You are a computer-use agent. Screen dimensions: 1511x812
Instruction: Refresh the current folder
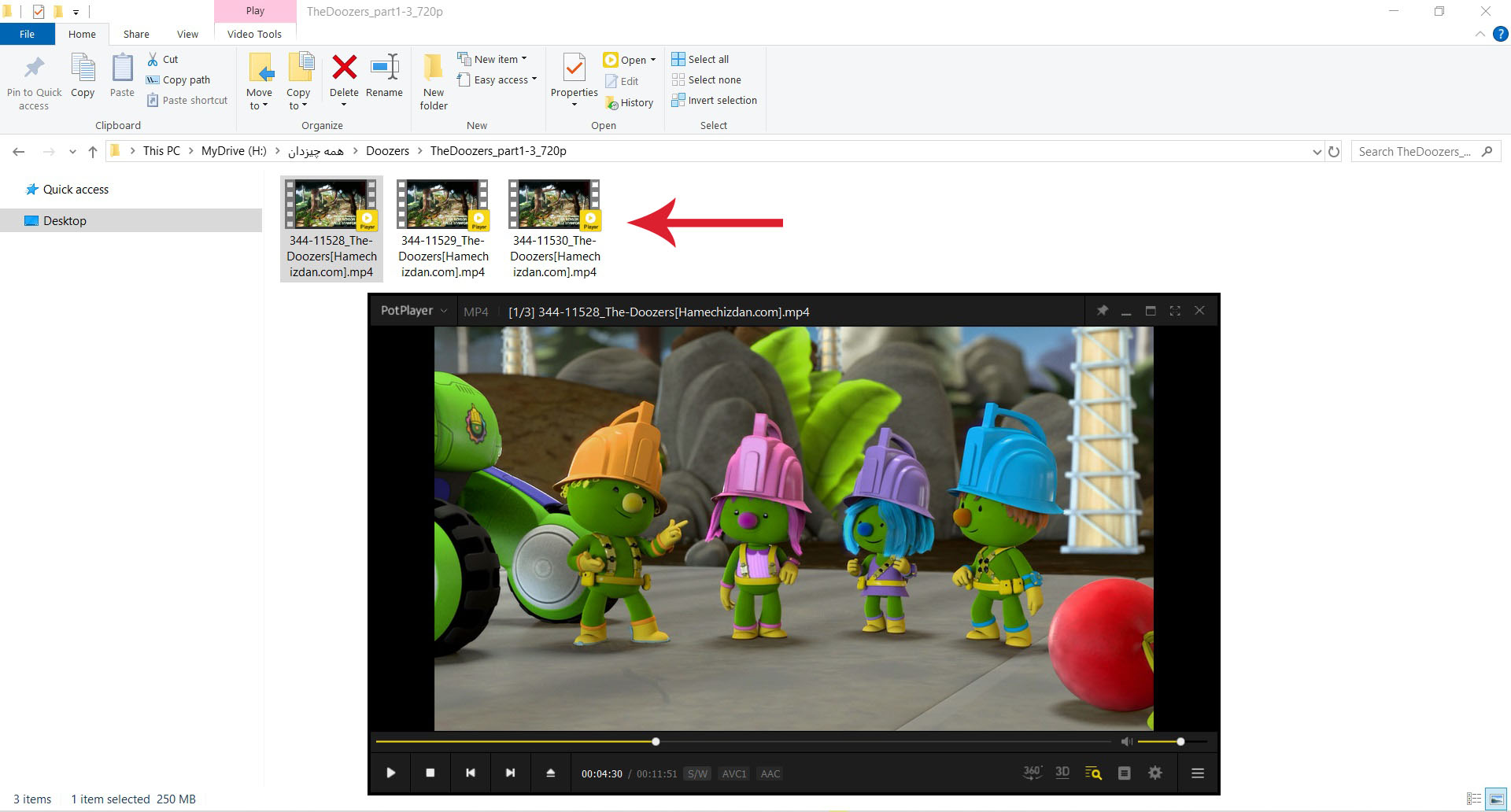[1334, 152]
